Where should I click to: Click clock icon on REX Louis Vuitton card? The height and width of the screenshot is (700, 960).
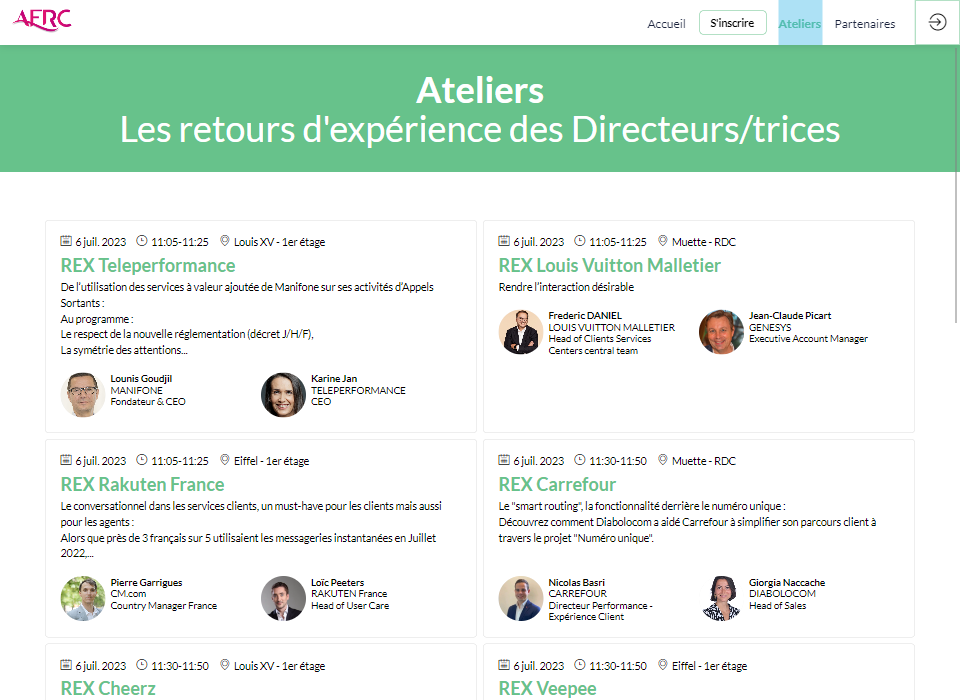(580, 241)
